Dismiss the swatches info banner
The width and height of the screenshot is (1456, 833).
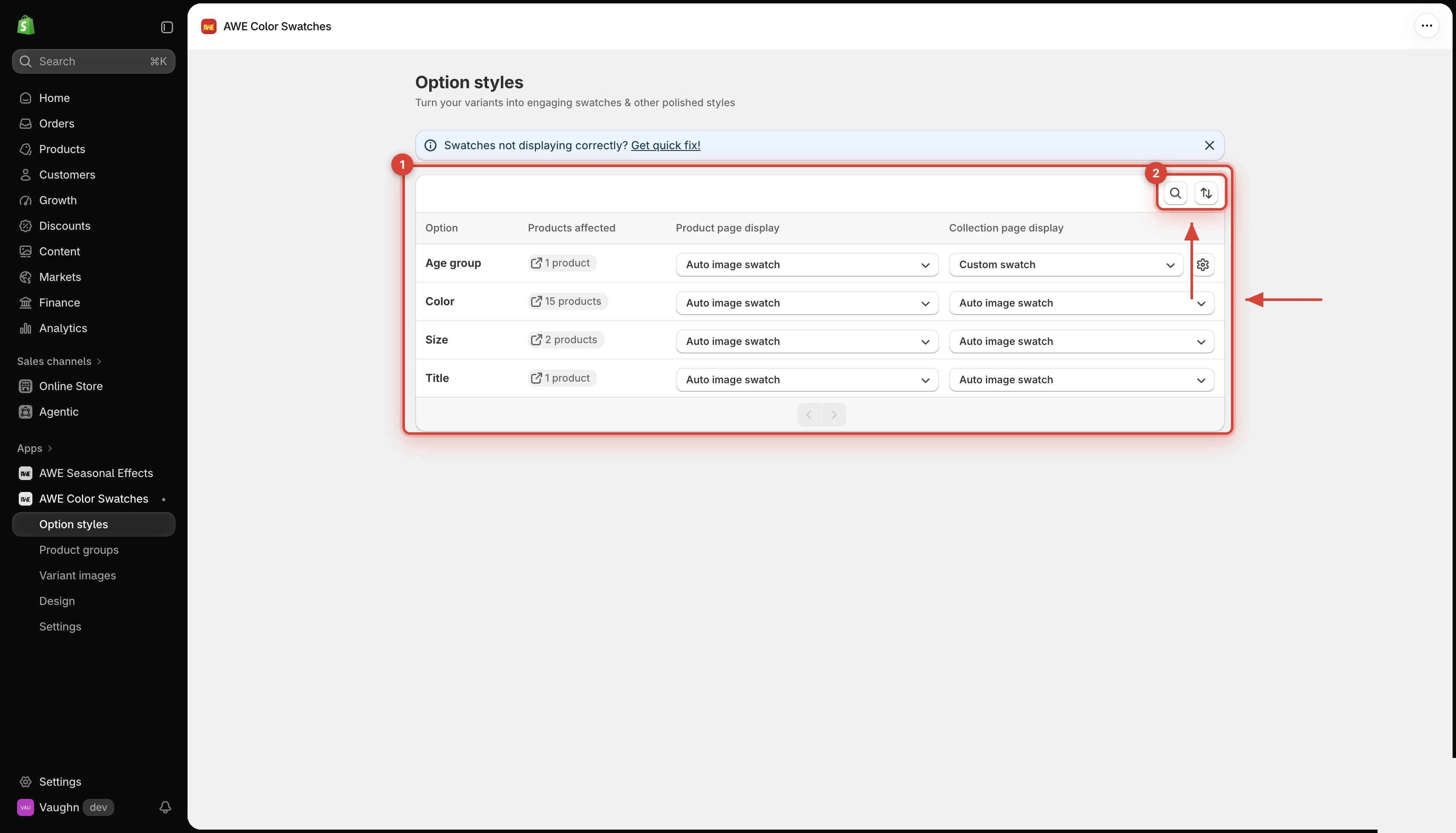pyautogui.click(x=1209, y=145)
